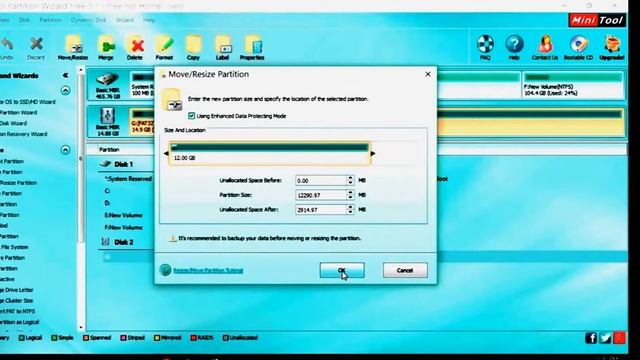Click the MiniTool logo

click(597, 20)
